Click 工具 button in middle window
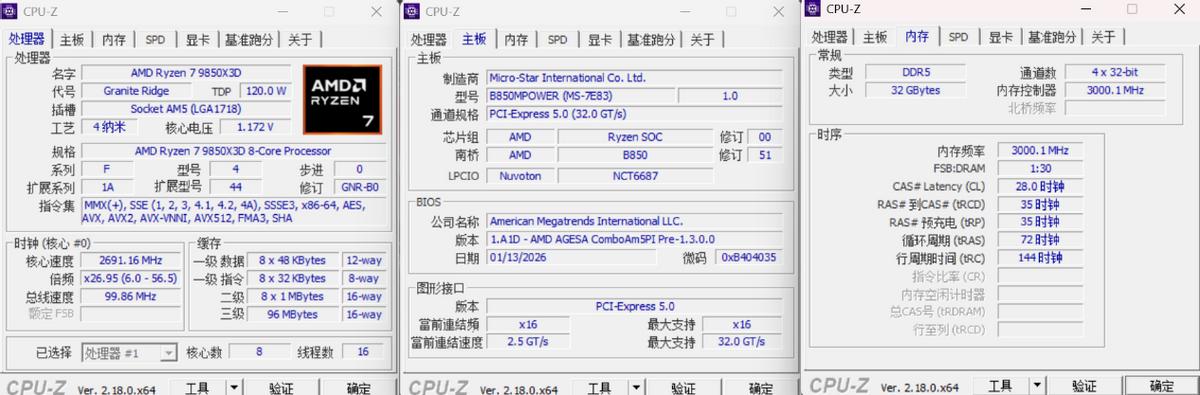This screenshot has height=395, width=1200. pos(600,388)
